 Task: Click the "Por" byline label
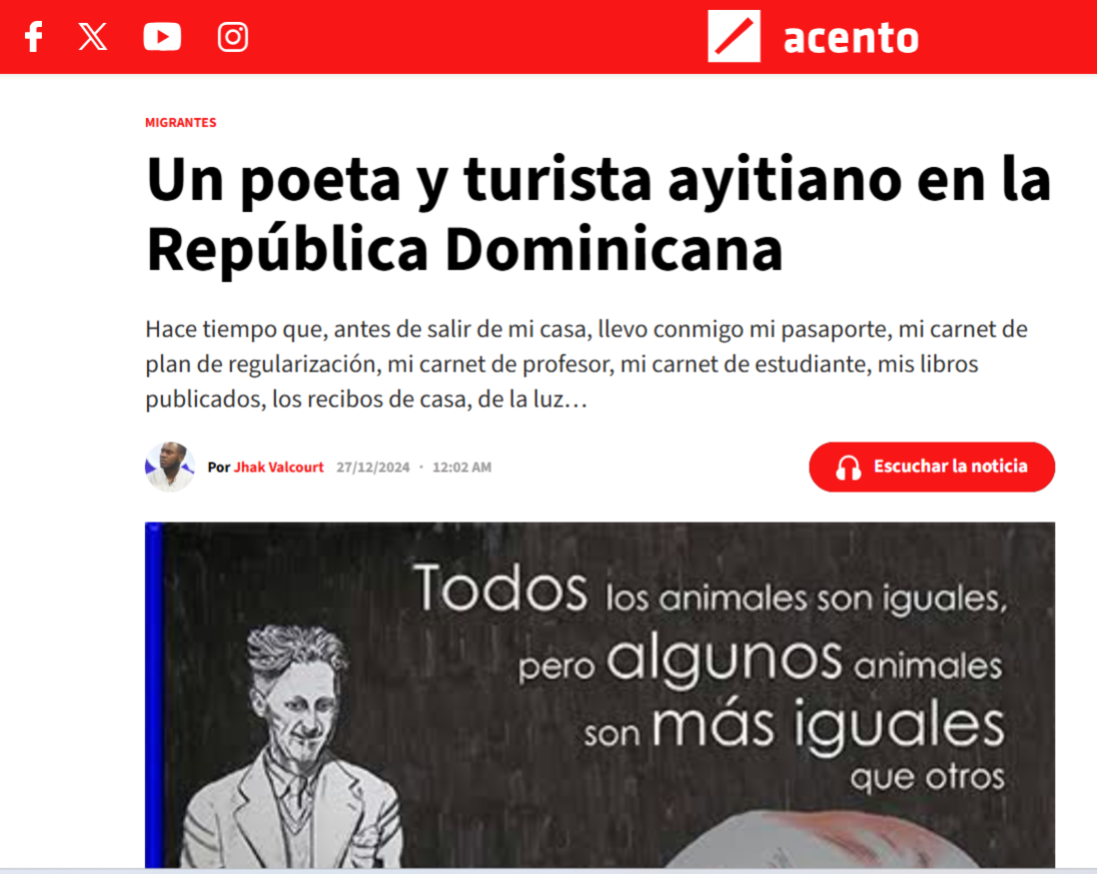tap(218, 467)
